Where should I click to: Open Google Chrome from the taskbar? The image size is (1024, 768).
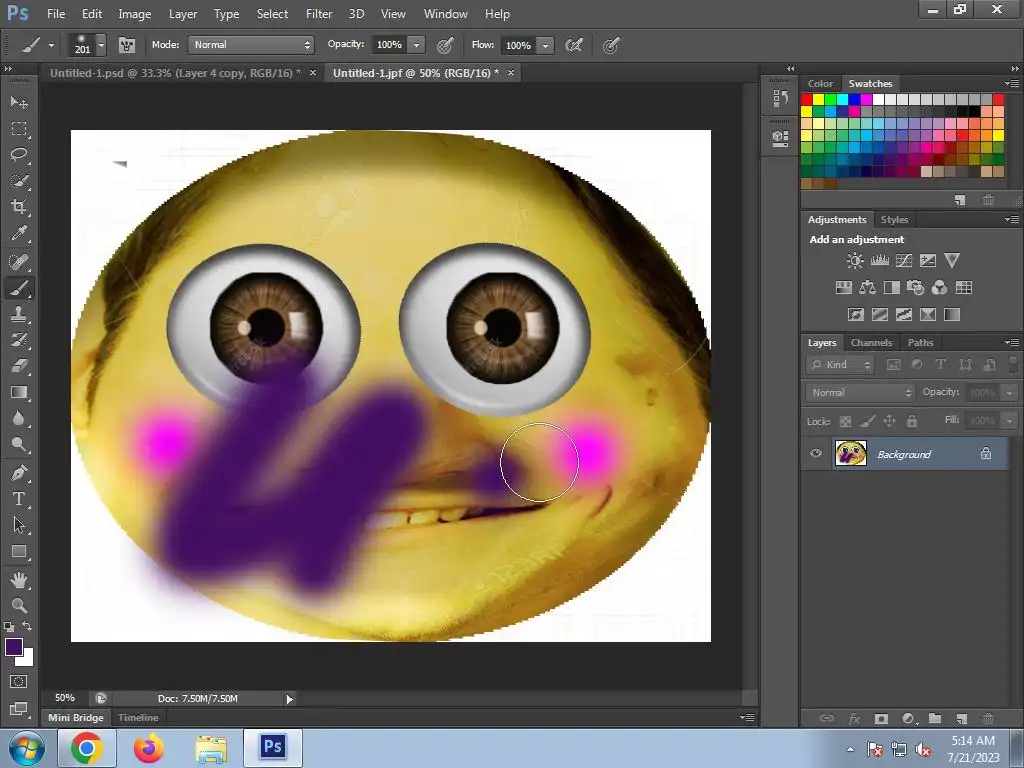click(x=87, y=748)
